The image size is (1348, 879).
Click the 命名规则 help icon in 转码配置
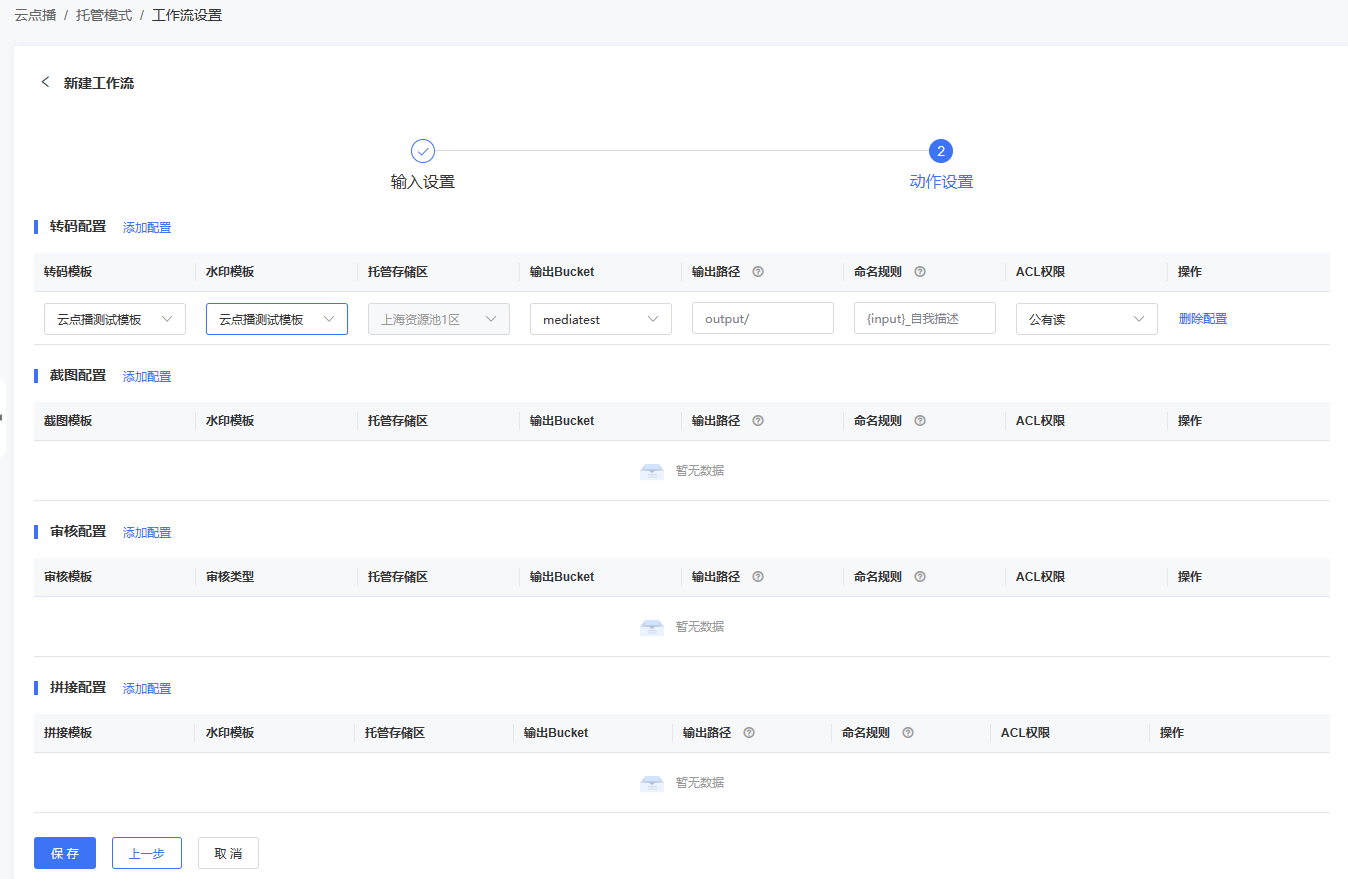[920, 272]
